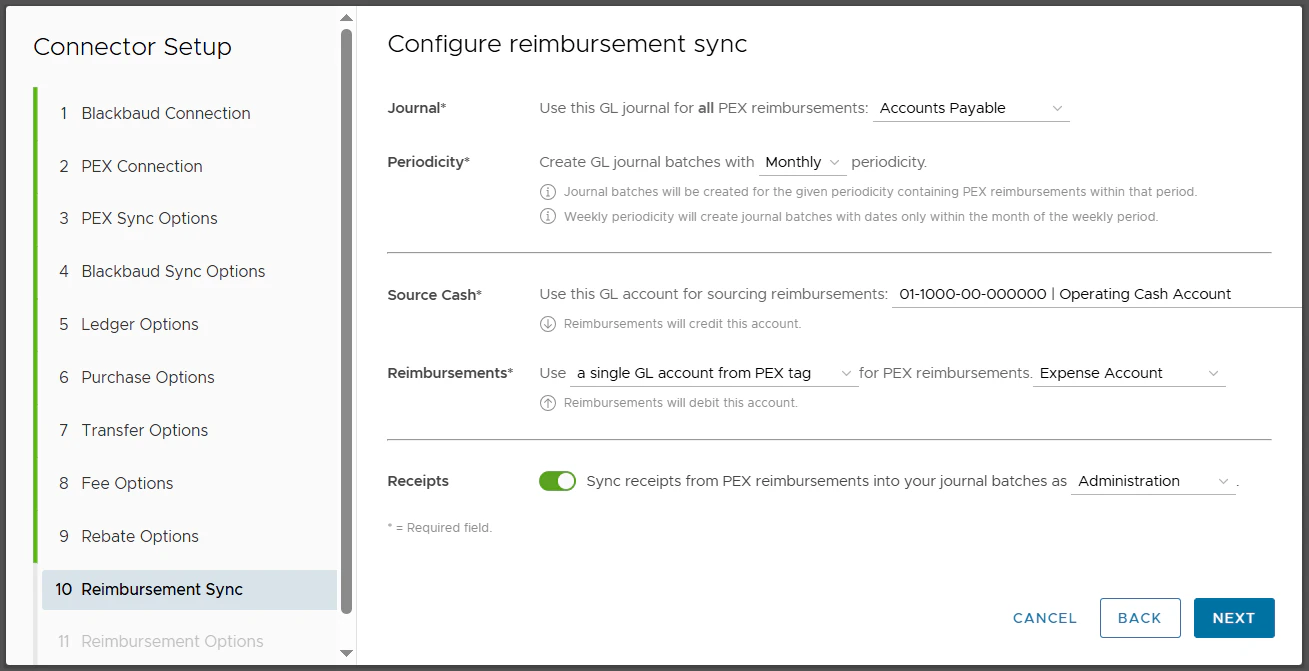Go to step 9 Rebate Options
This screenshot has width=1309, height=671.
click(x=189, y=536)
